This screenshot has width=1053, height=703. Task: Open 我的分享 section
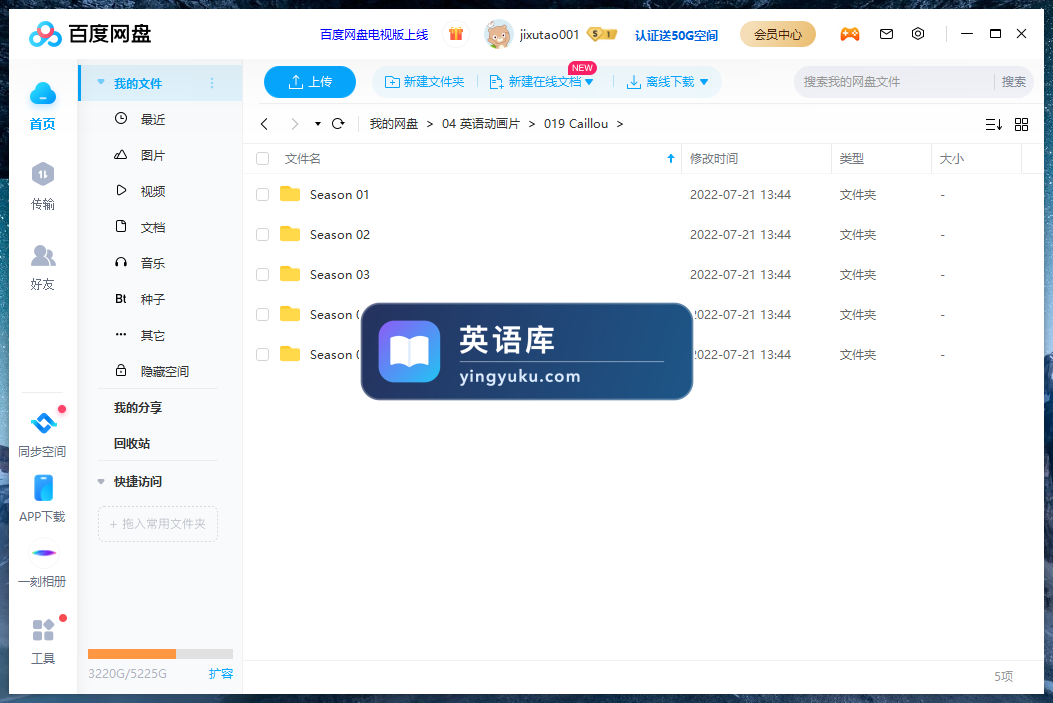(x=138, y=408)
